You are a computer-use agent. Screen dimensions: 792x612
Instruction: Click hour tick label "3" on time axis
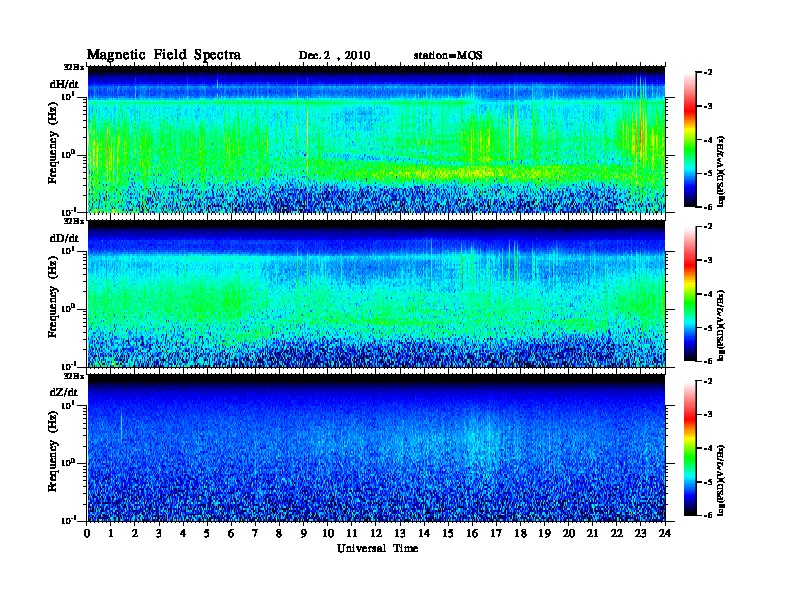(x=159, y=534)
